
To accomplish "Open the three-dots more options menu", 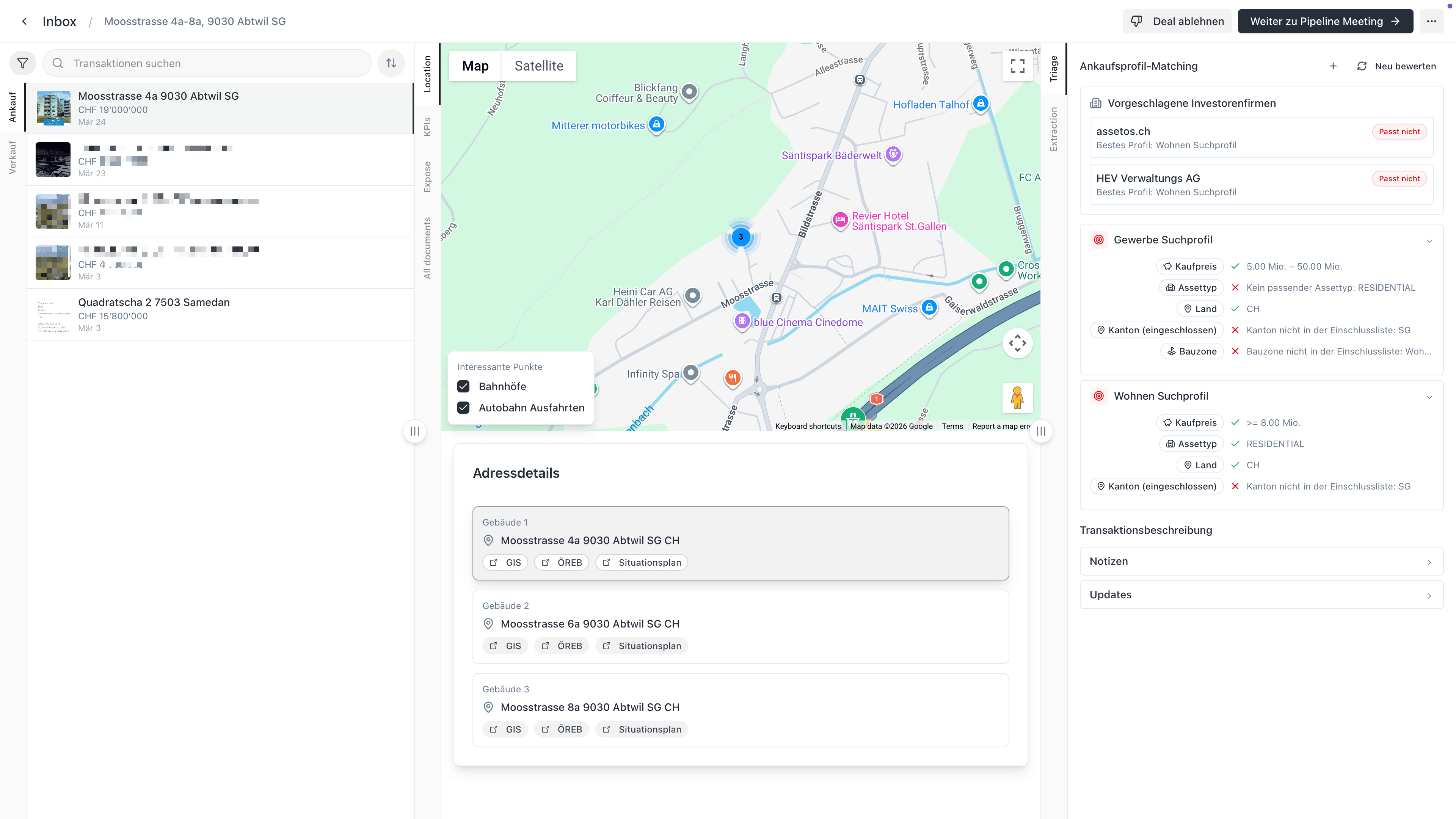I will (x=1431, y=22).
